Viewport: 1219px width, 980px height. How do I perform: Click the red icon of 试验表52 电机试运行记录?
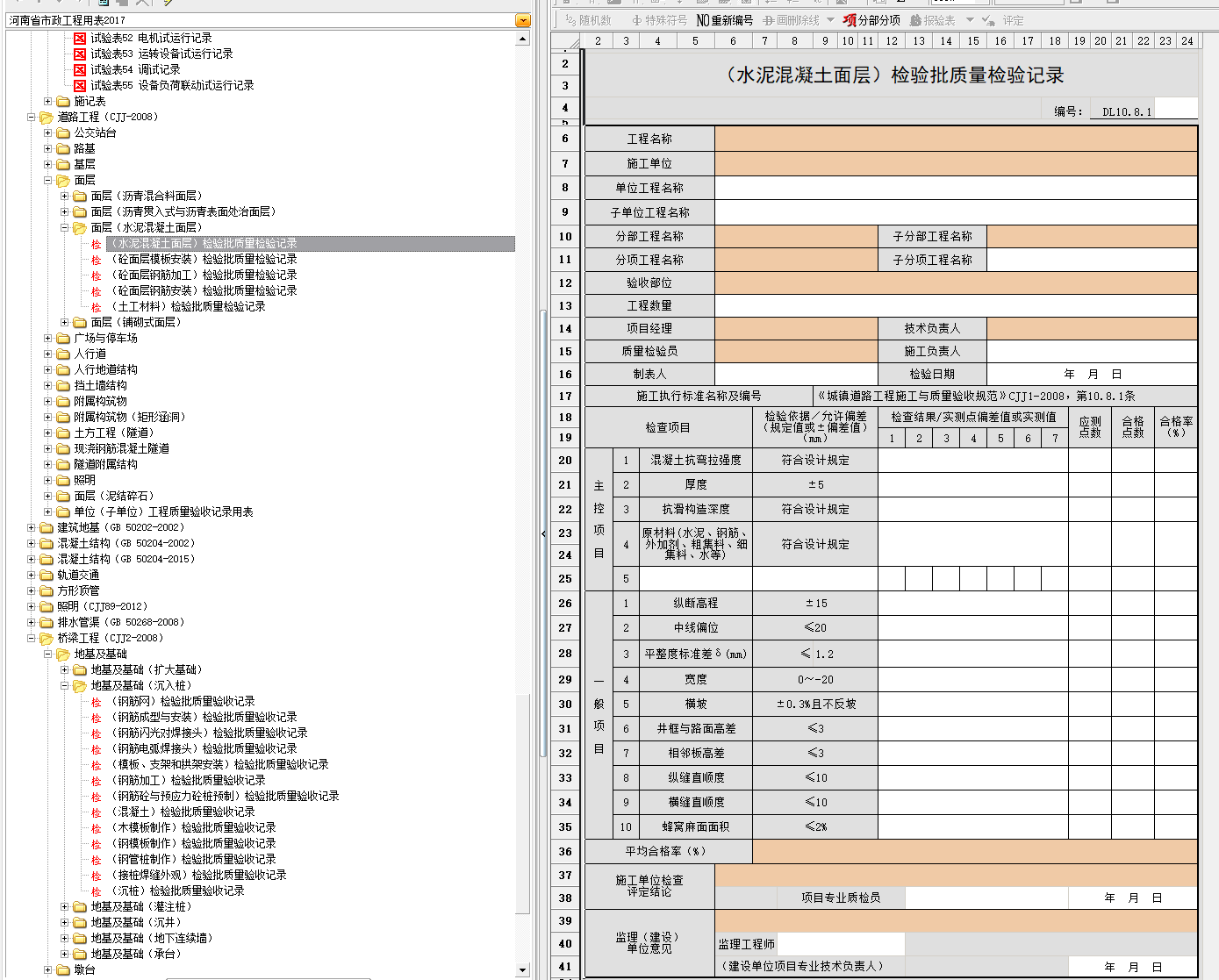click(x=80, y=38)
